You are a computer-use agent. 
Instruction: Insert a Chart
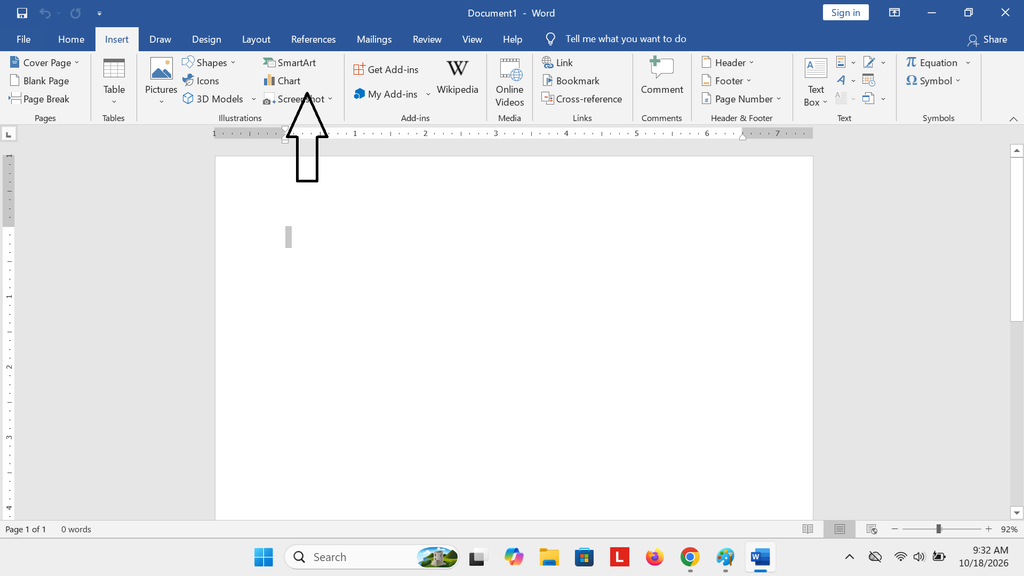281,81
